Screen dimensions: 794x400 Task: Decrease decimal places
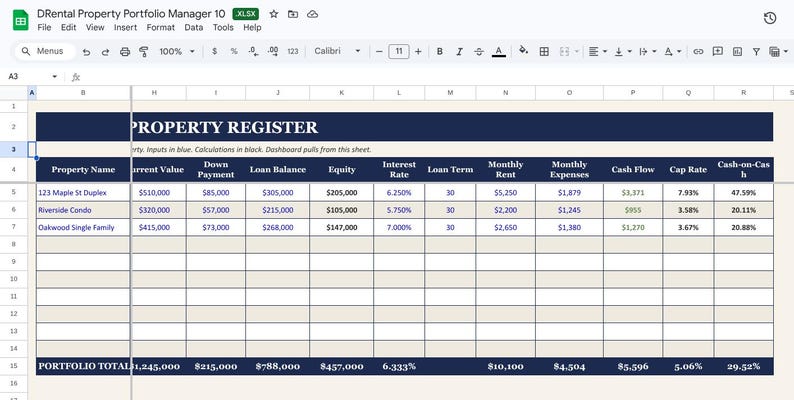click(x=253, y=51)
